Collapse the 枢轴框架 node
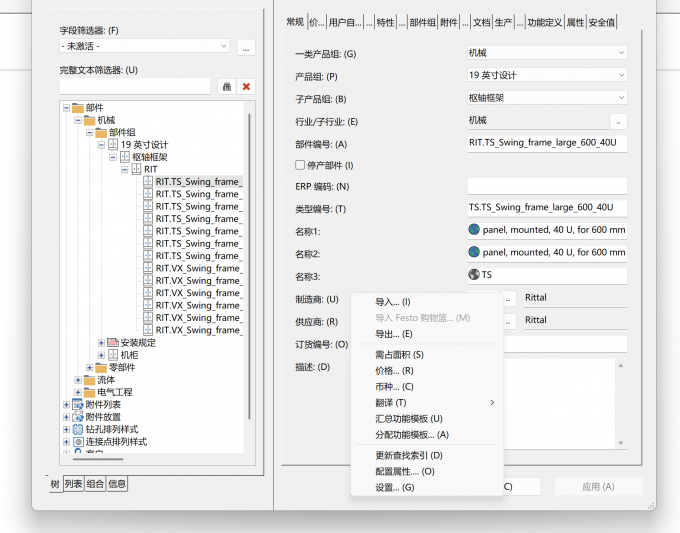The image size is (680, 533). point(113,157)
